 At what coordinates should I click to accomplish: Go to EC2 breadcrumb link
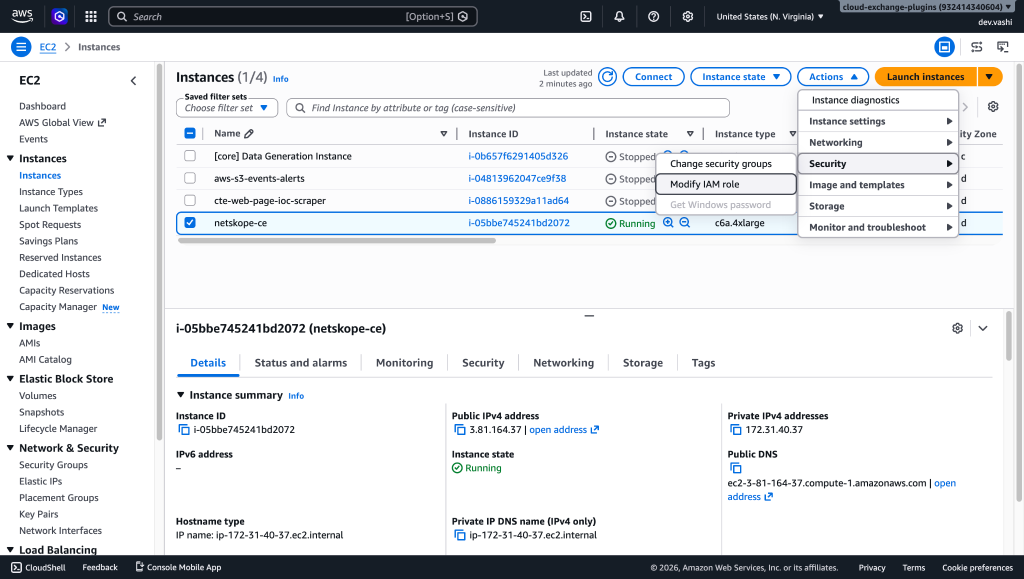[x=48, y=47]
